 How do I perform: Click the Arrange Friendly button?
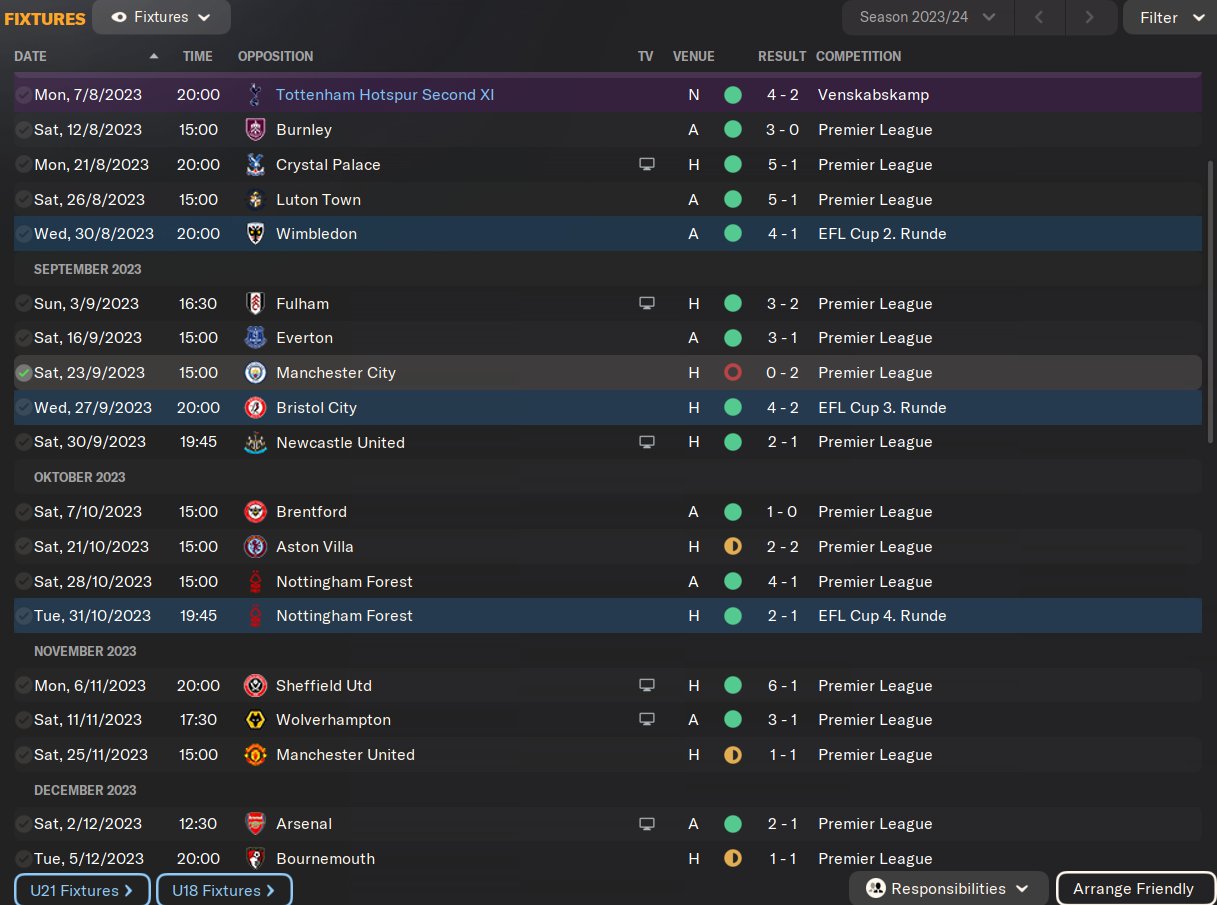coord(1133,889)
